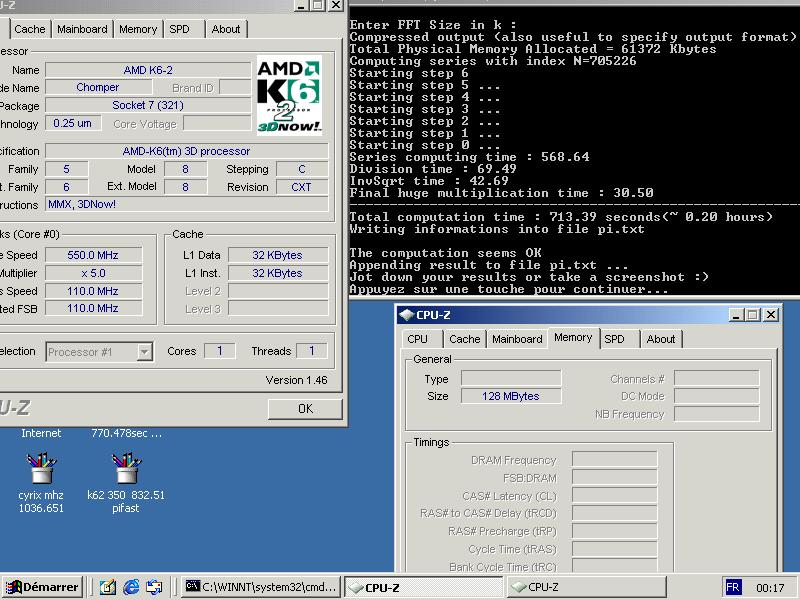The image size is (800, 600).
Task: Click the system clock showing 00:17
Action: pos(770,588)
